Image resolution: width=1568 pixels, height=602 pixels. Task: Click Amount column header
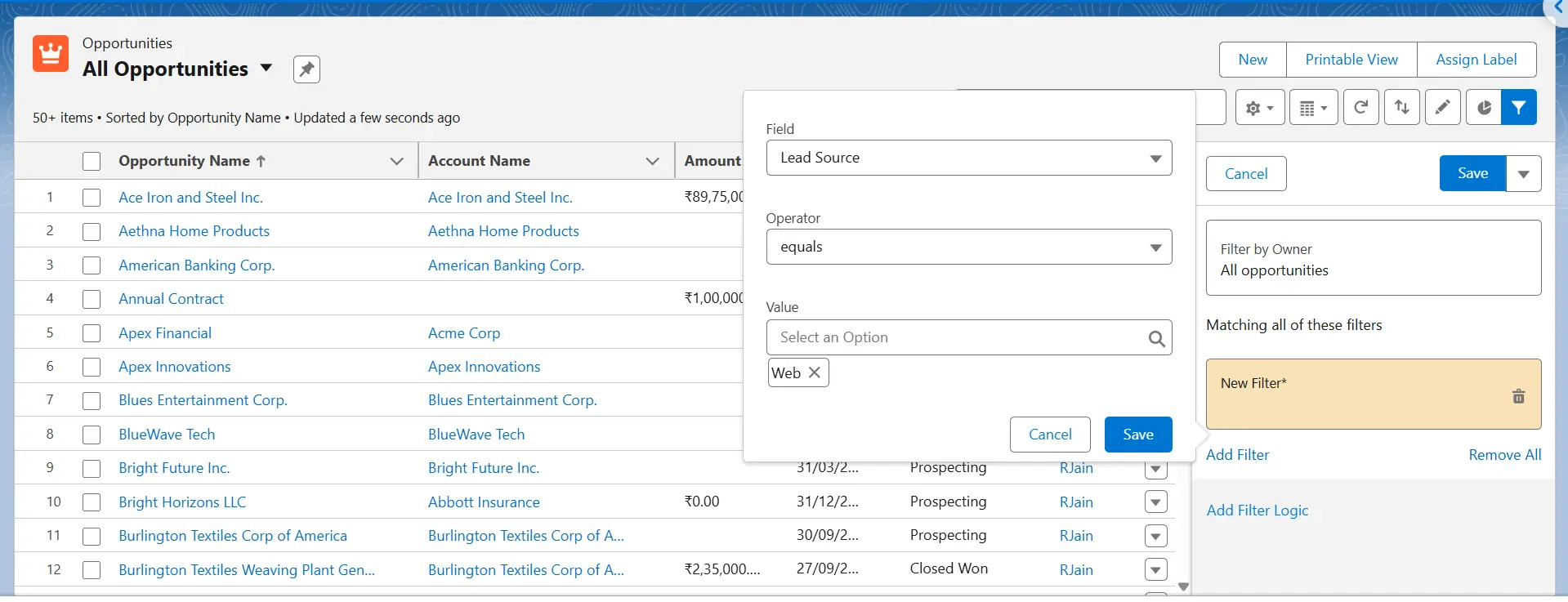coord(713,161)
